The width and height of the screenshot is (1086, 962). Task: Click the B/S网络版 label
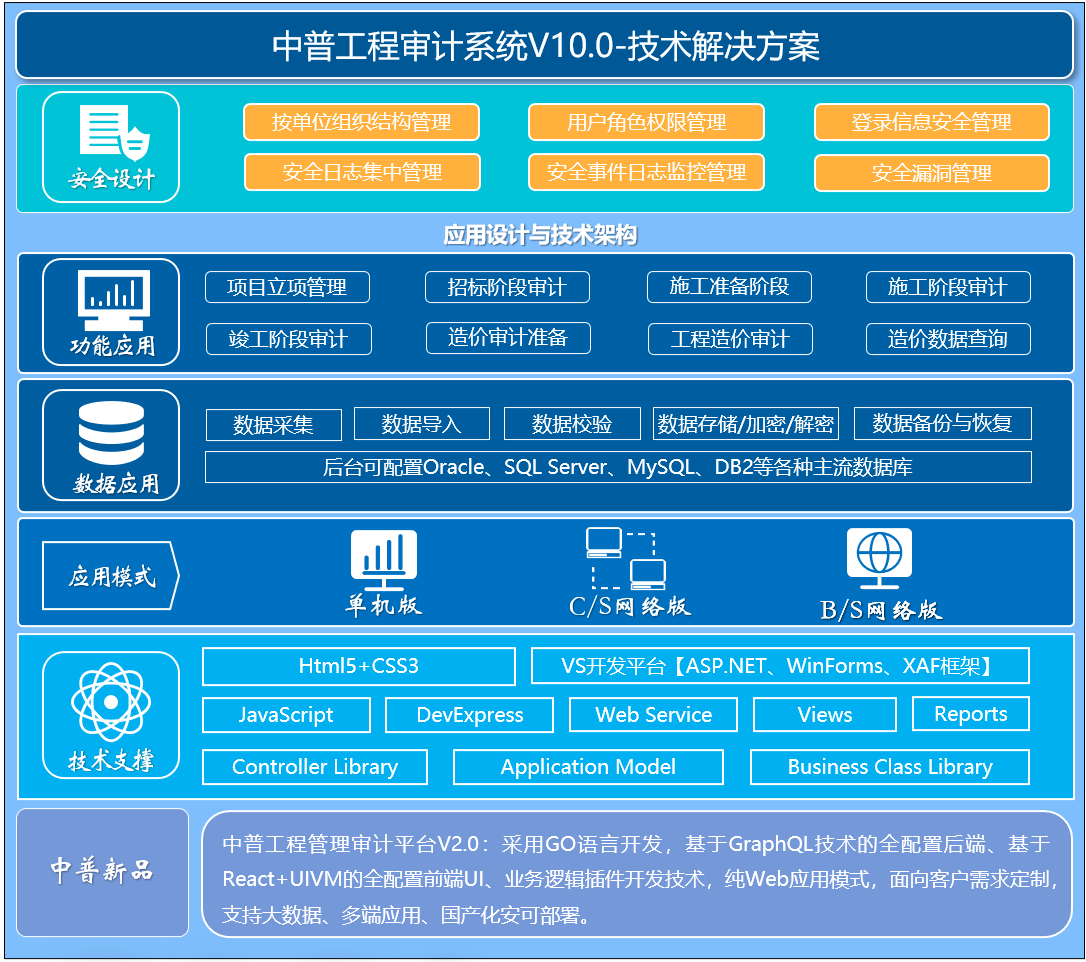pyautogui.click(x=881, y=610)
